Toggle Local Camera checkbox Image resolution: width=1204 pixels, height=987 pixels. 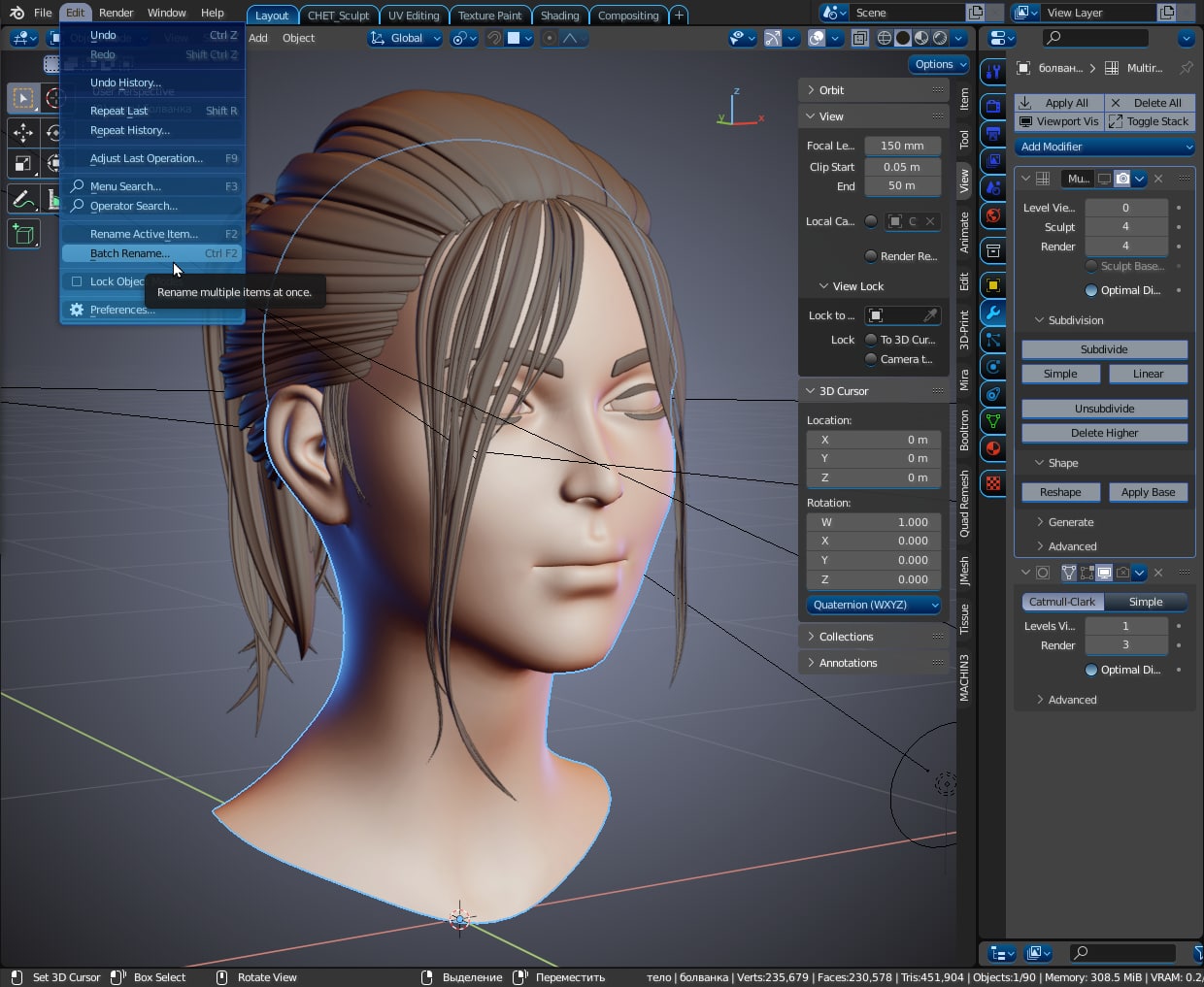click(x=871, y=221)
